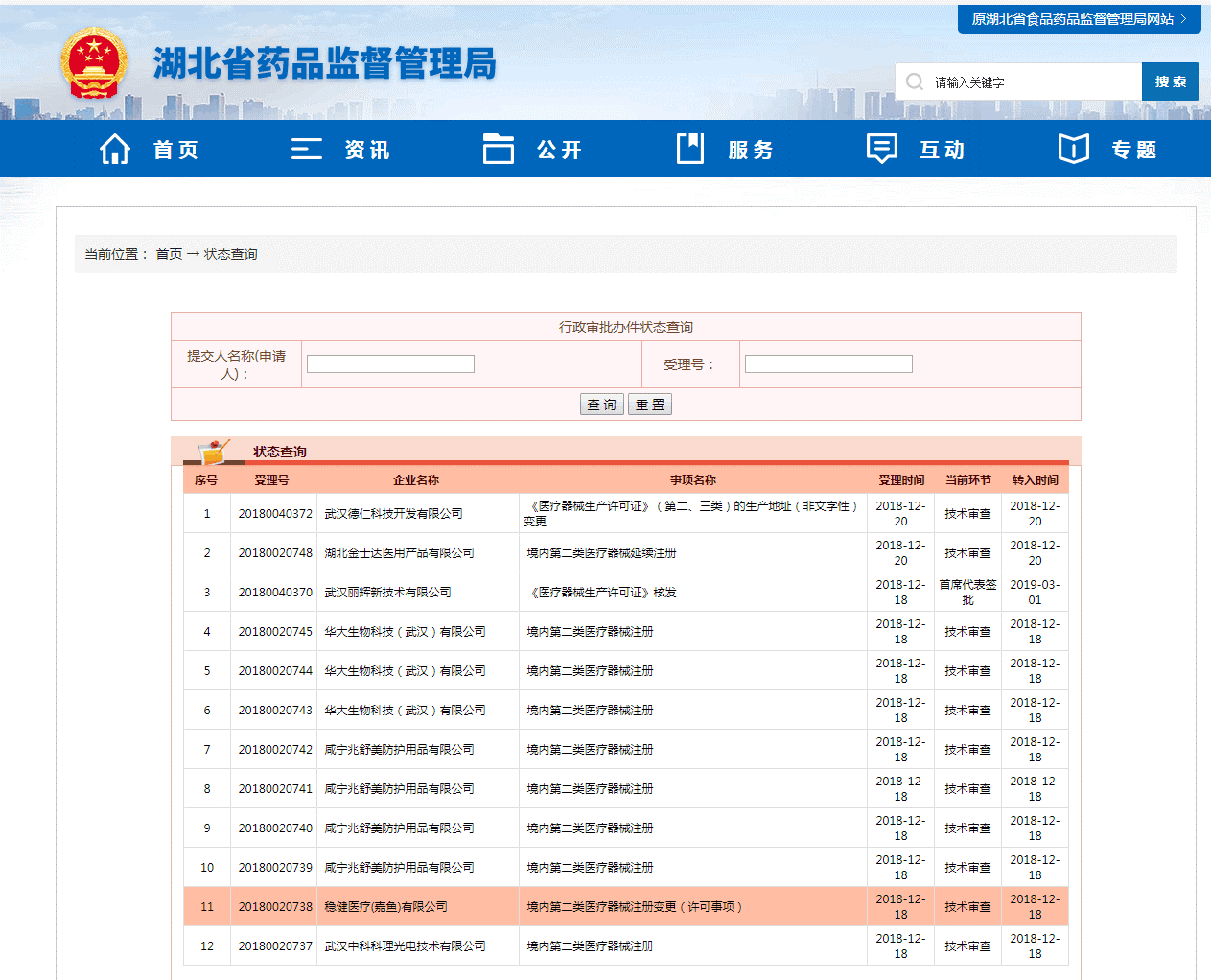1211x980 pixels.
Task: Click the magnifier icon in search box
Action: [915, 82]
